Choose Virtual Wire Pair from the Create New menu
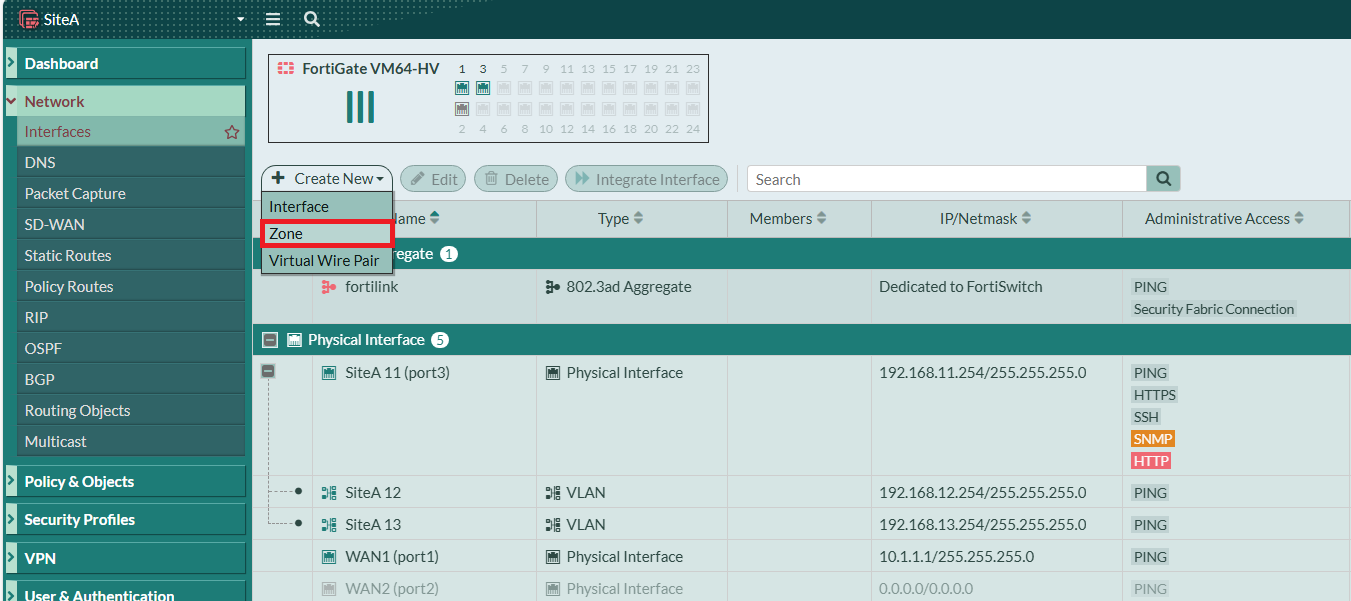This screenshot has height=601, width=1351. click(327, 260)
